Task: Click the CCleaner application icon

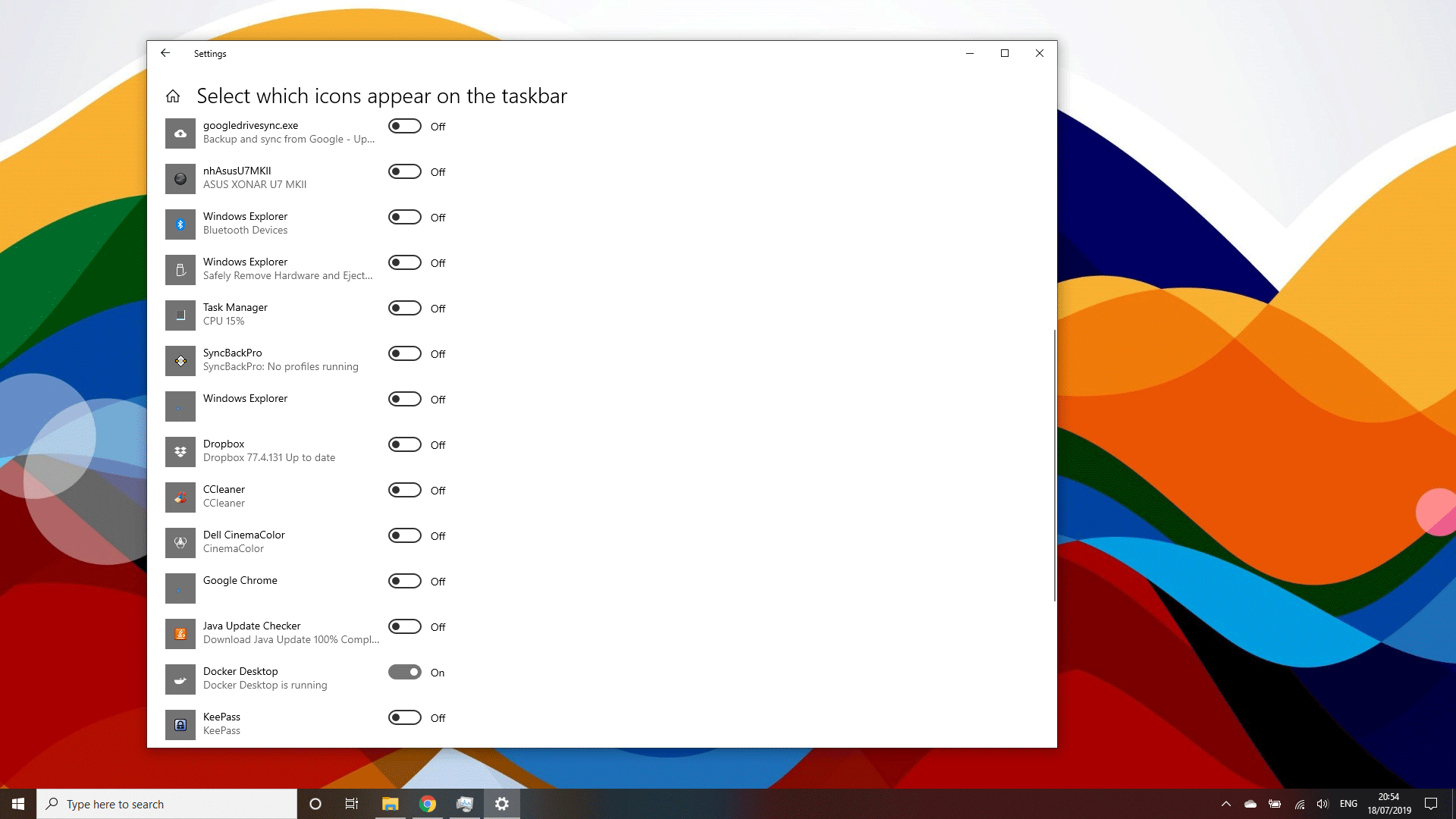Action: [180, 497]
